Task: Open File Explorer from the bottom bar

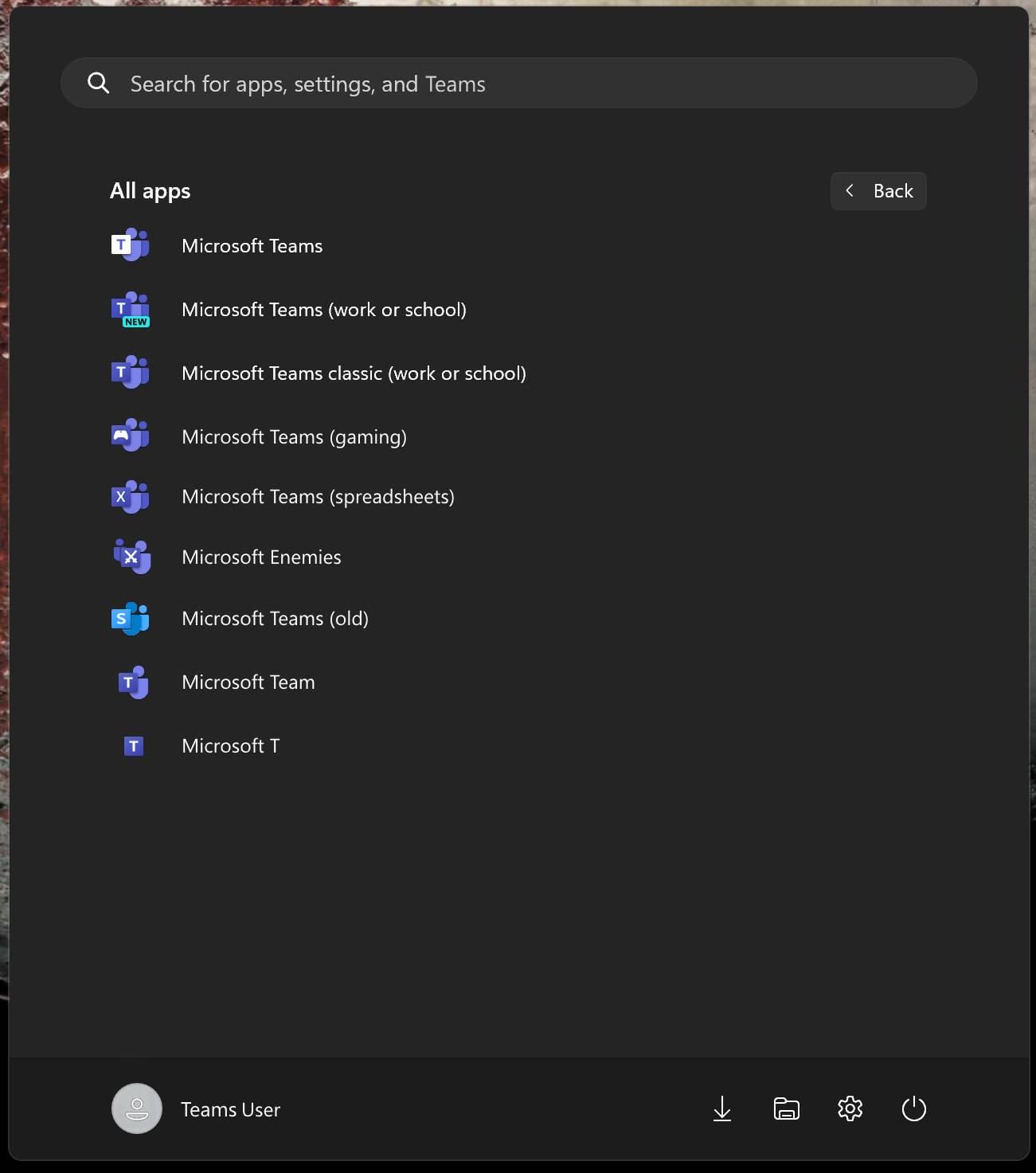Action: (787, 1108)
